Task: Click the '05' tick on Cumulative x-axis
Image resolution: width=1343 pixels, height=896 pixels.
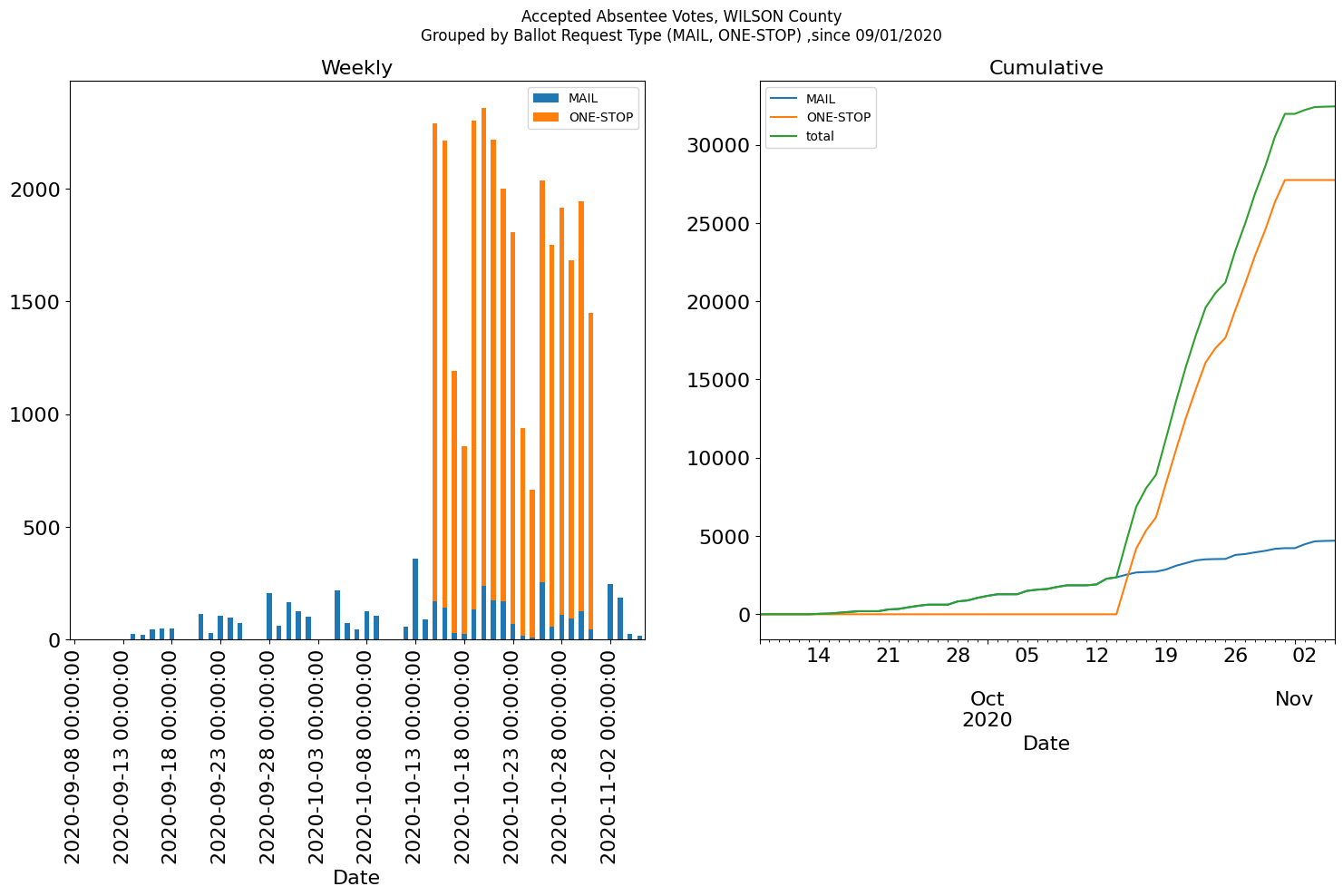Action: tap(1027, 656)
